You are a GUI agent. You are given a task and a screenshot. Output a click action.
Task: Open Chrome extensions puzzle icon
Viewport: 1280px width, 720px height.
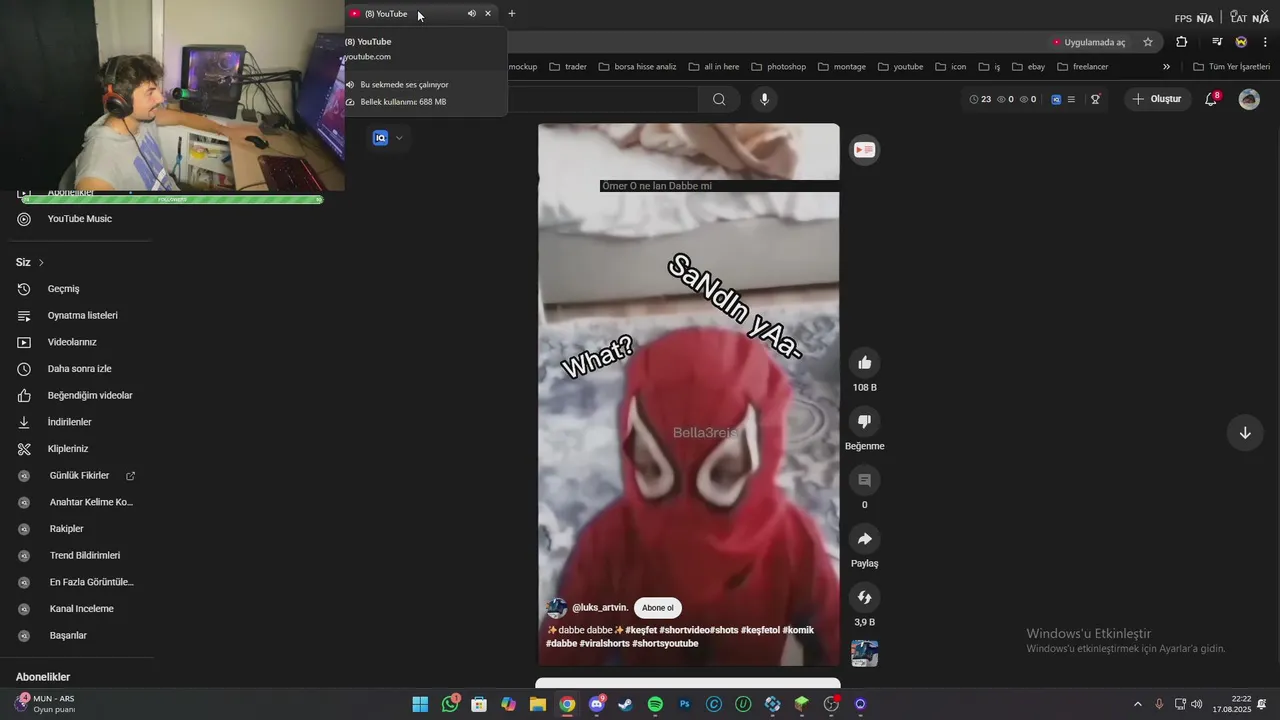[x=1182, y=42]
